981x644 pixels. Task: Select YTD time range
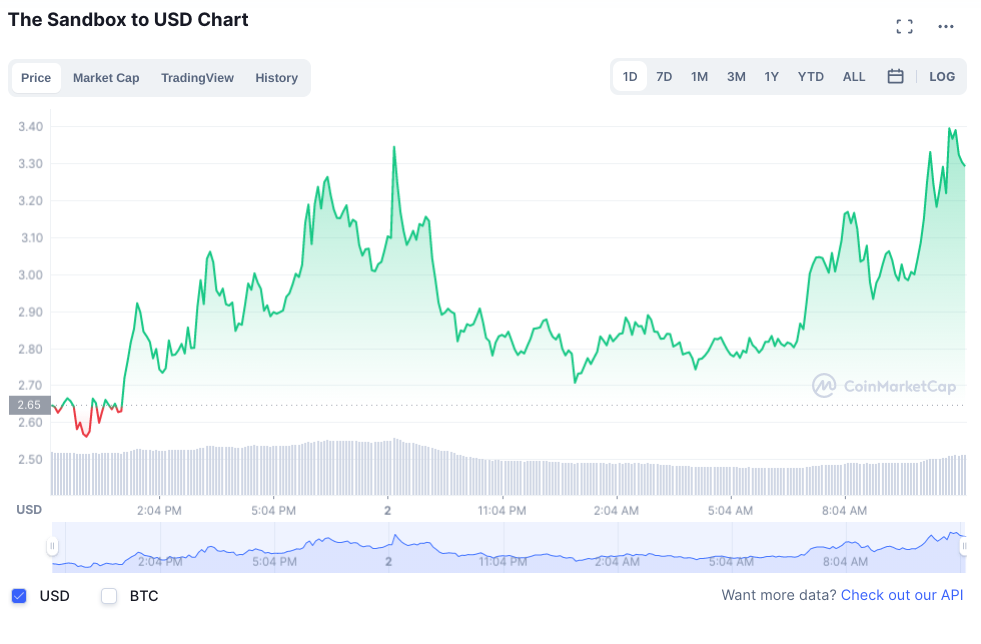[811, 77]
